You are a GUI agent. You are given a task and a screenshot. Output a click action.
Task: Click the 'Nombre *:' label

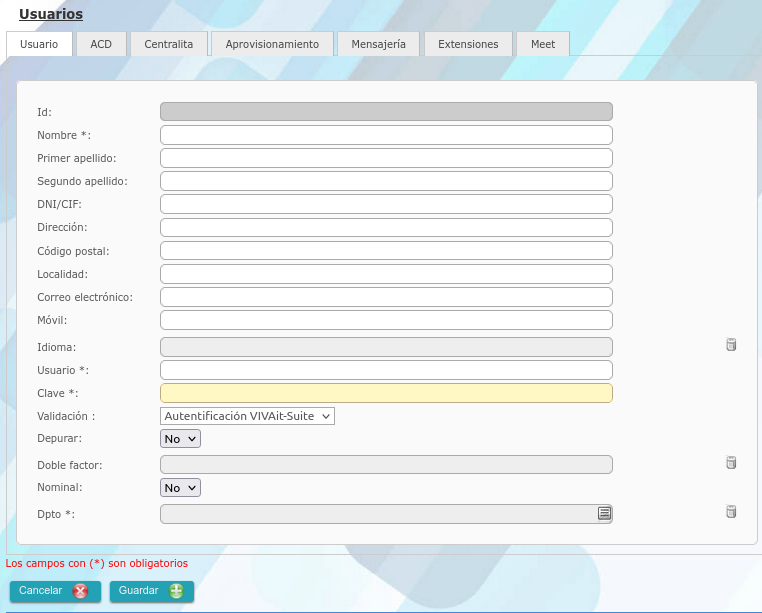pyautogui.click(x=64, y=135)
